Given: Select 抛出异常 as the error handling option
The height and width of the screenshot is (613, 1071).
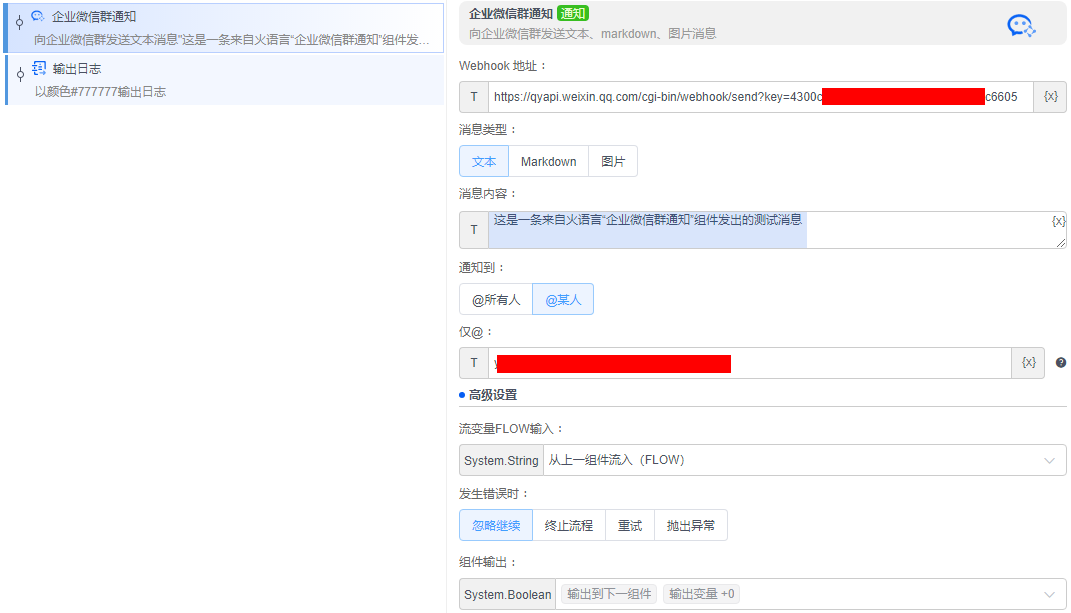Looking at the screenshot, I should pyautogui.click(x=690, y=524).
